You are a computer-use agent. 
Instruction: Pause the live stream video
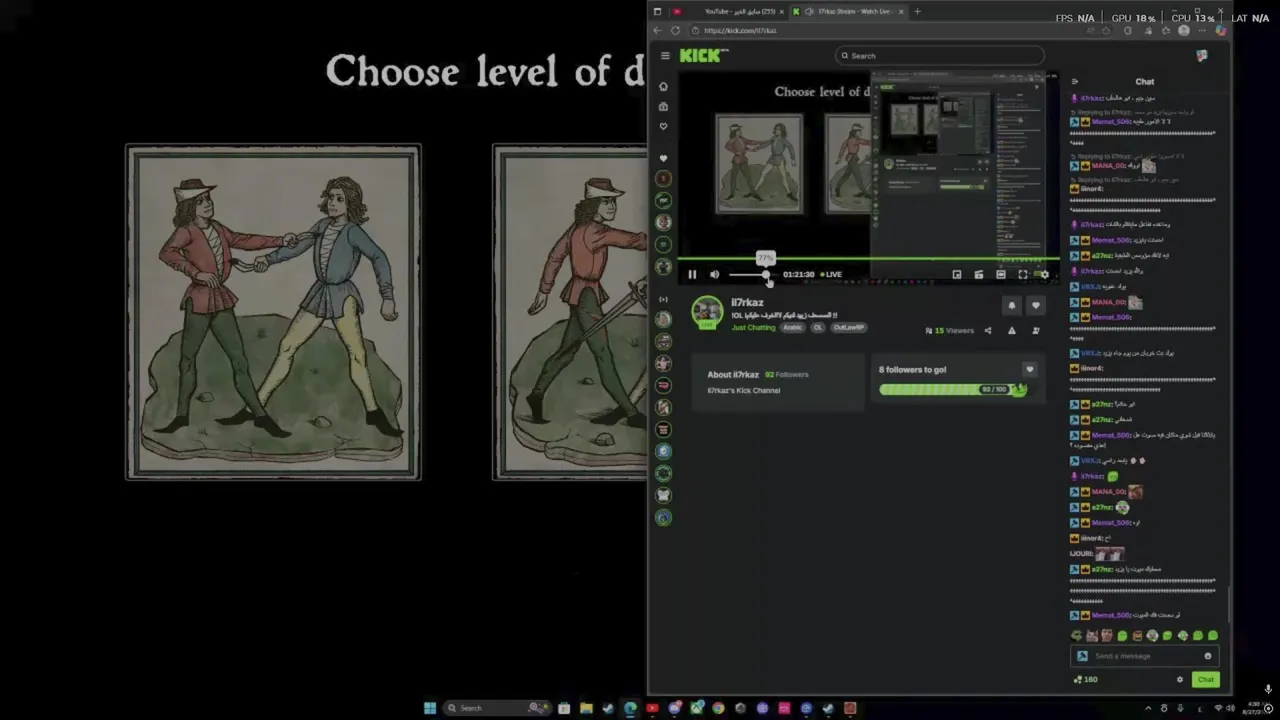[692, 274]
